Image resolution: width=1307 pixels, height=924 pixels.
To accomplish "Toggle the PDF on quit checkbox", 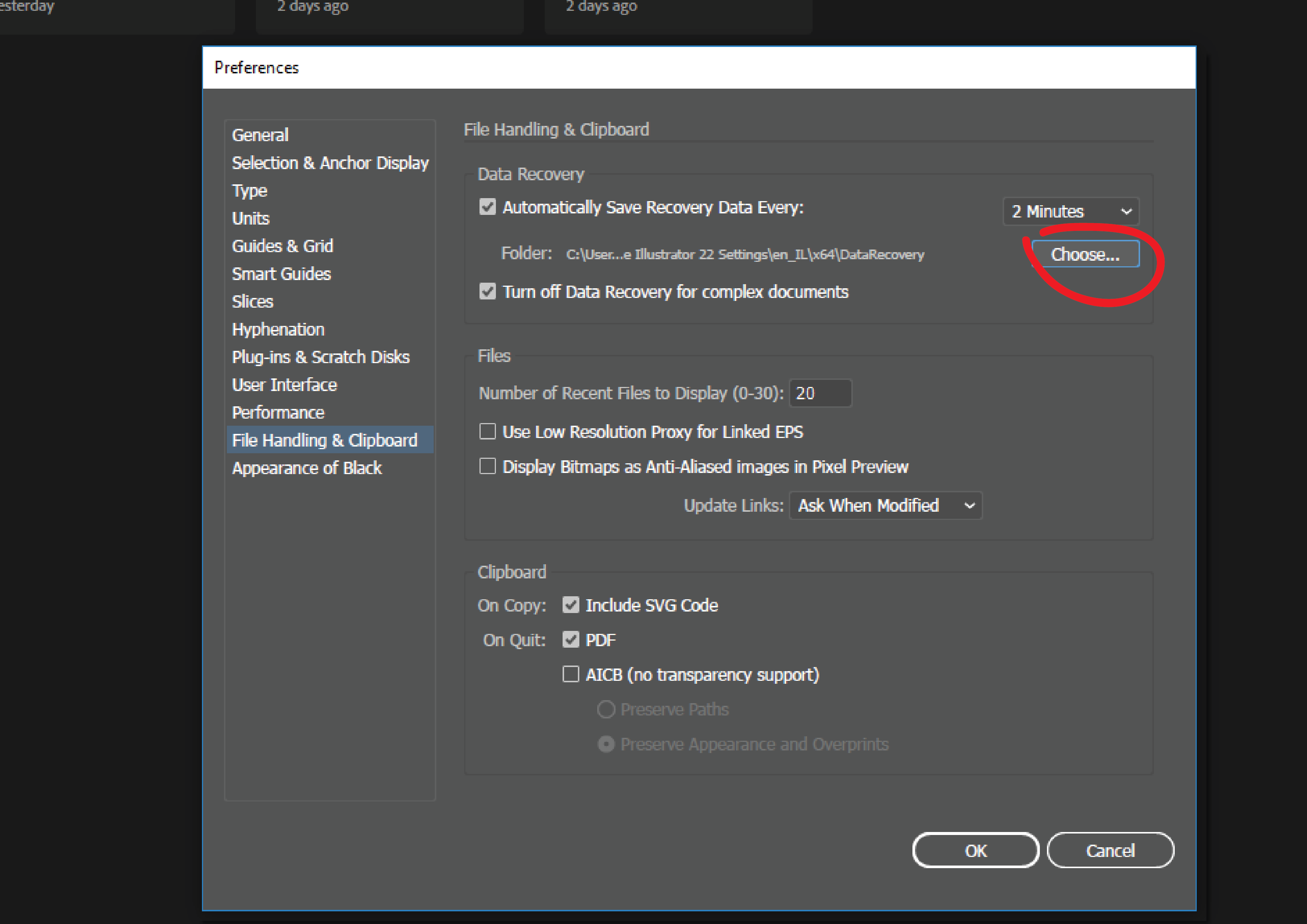I will (570, 639).
